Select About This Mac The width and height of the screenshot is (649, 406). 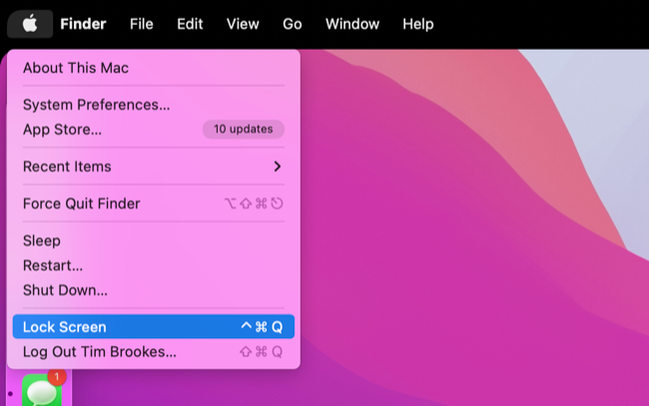tap(154, 68)
